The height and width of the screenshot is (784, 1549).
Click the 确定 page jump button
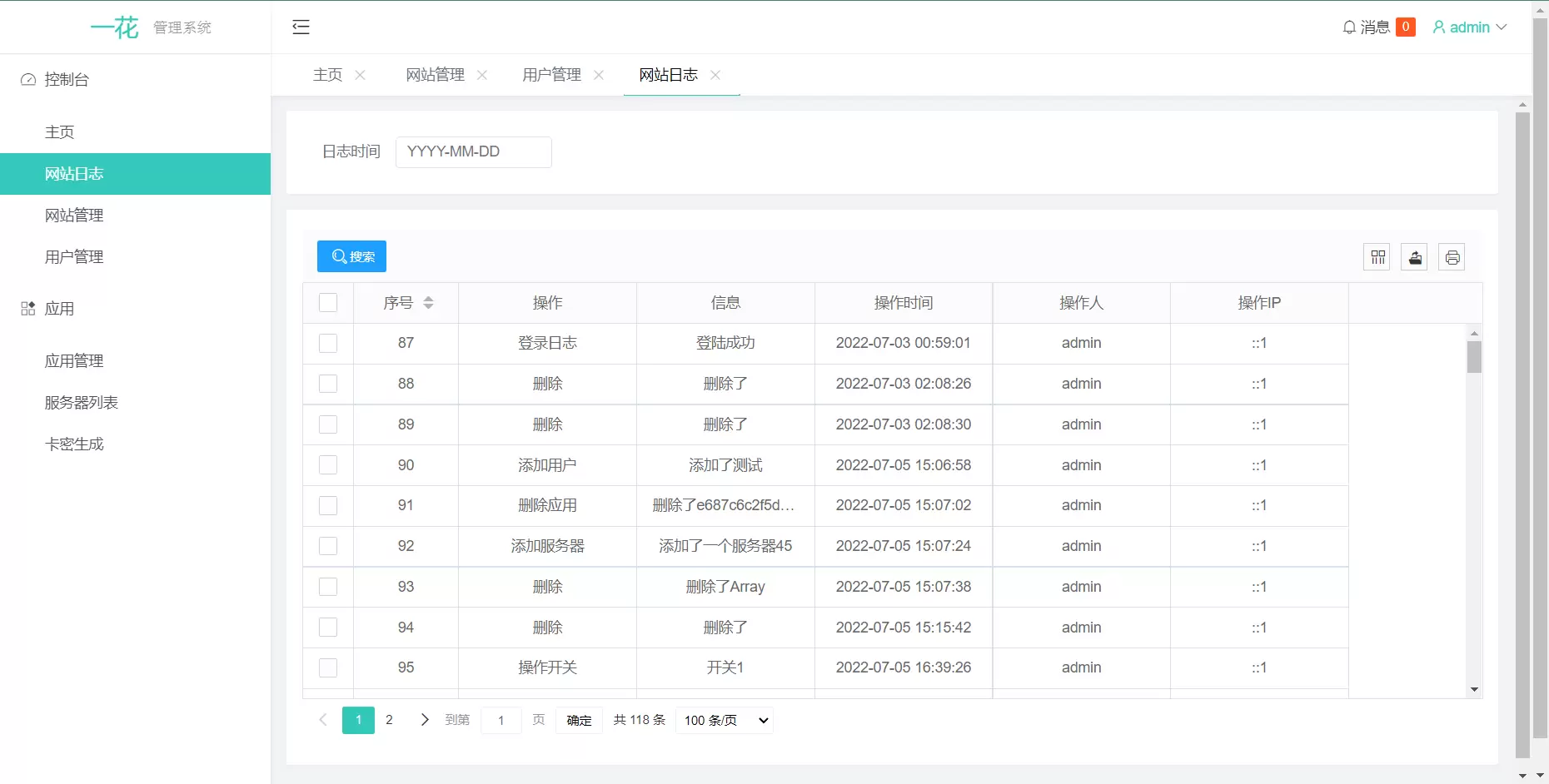coord(578,720)
